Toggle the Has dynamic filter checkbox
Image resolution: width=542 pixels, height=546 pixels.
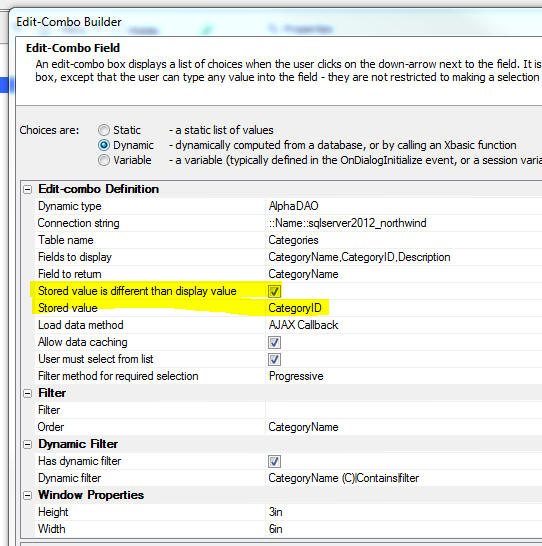[x=274, y=461]
